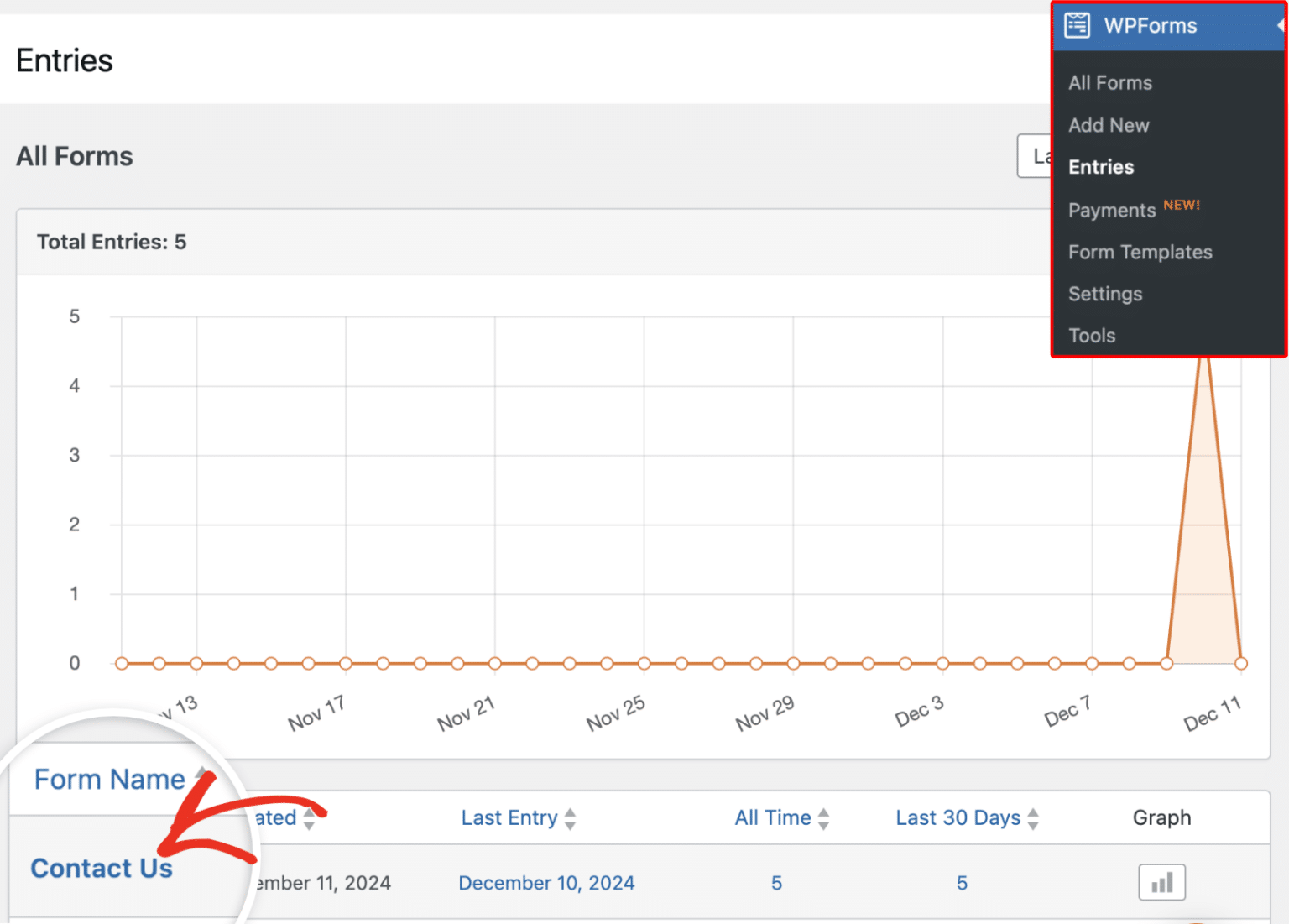1289x924 pixels.
Task: Sort table by Last Entry column header
Action: (x=509, y=818)
